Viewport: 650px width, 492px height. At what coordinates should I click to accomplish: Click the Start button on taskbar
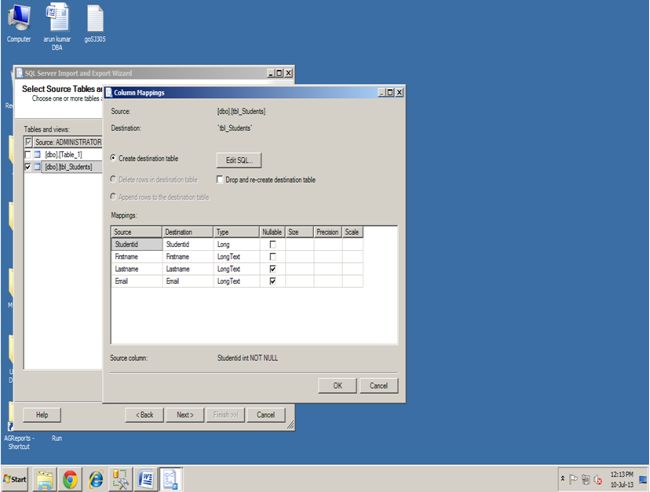click(15, 479)
